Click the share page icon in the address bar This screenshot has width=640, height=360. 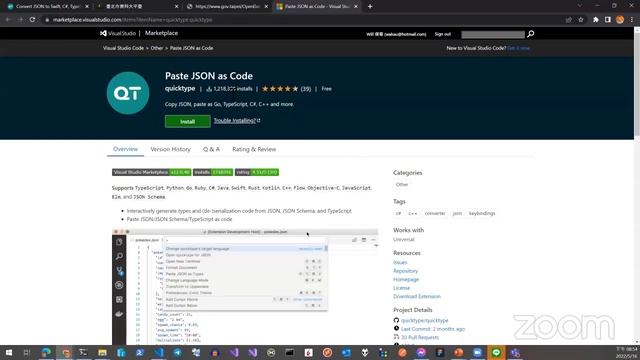569,20
